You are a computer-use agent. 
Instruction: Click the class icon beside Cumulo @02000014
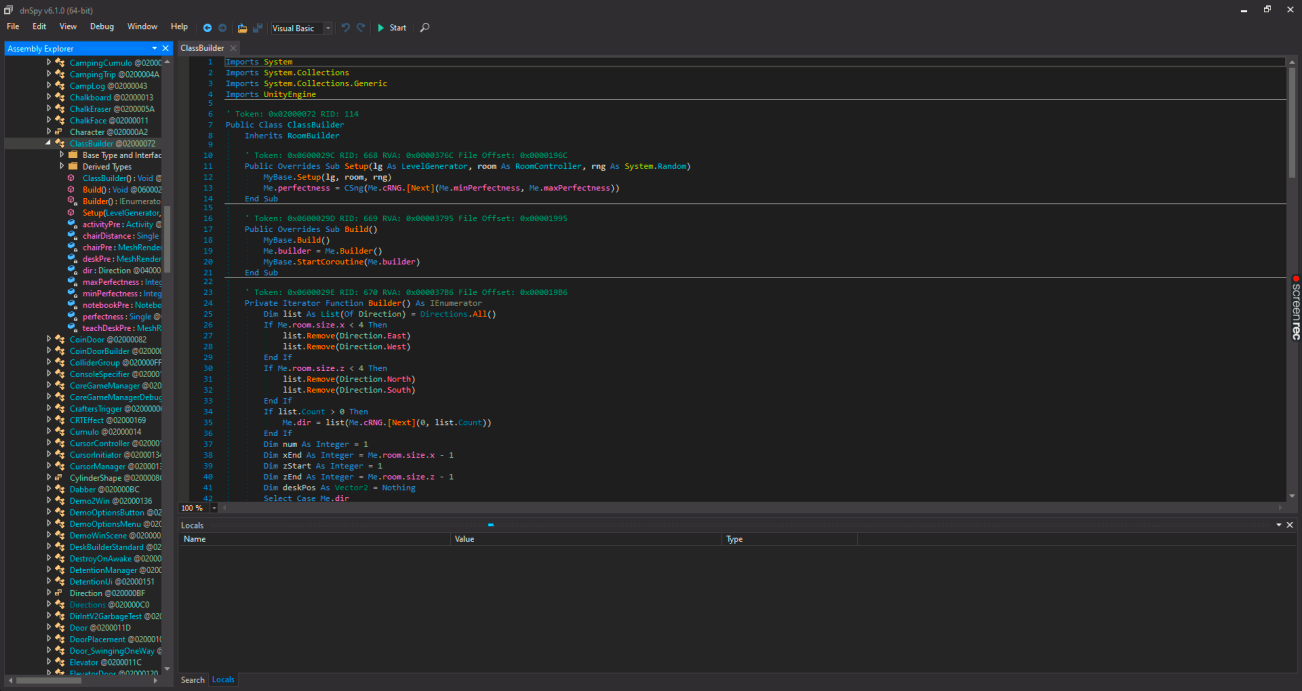point(60,432)
